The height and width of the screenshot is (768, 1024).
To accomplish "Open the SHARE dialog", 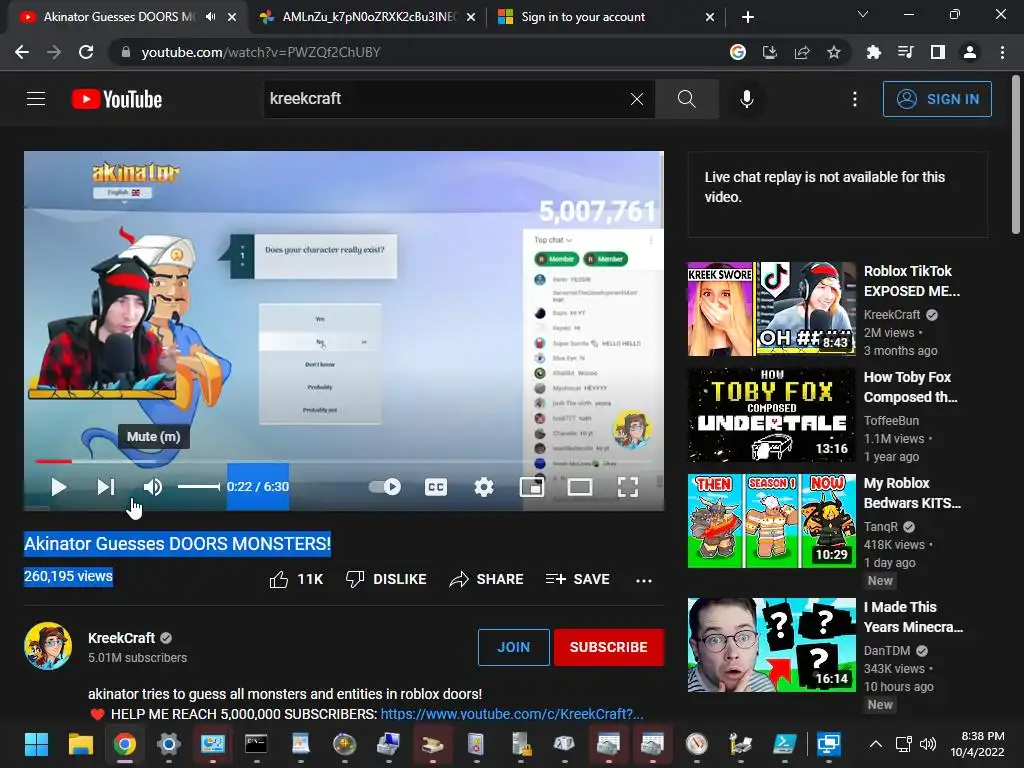I will [x=486, y=579].
